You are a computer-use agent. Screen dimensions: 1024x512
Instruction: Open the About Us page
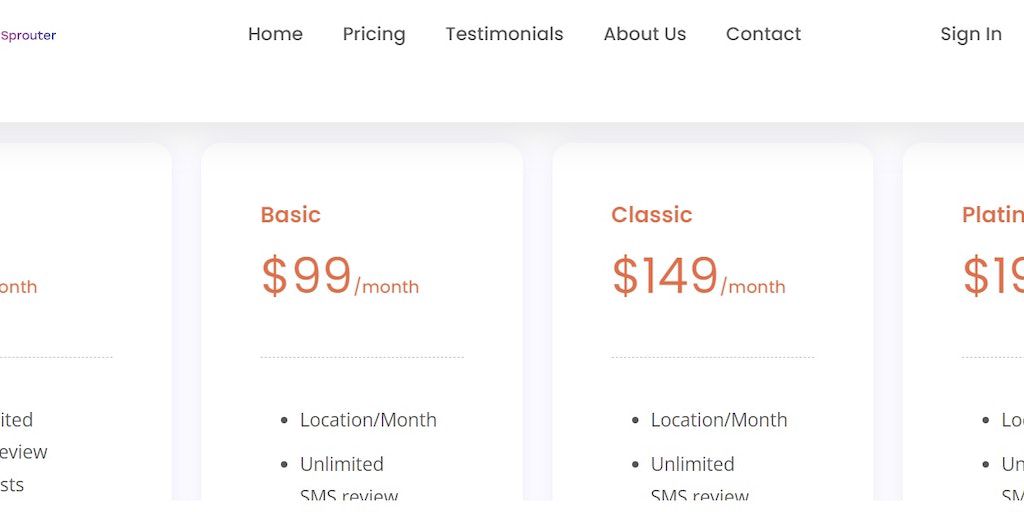tap(645, 34)
